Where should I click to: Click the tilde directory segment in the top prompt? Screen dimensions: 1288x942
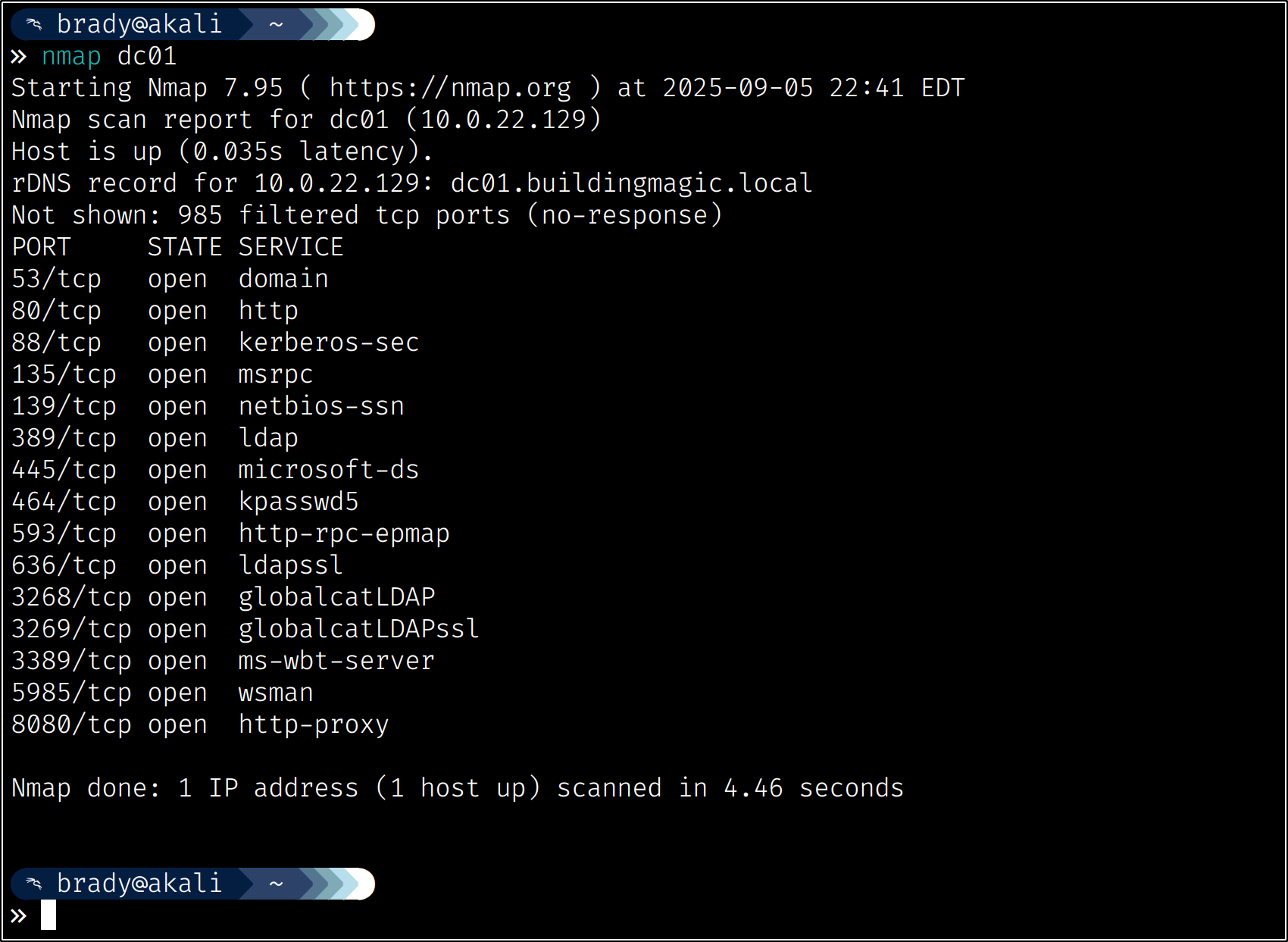pyautogui.click(x=276, y=24)
